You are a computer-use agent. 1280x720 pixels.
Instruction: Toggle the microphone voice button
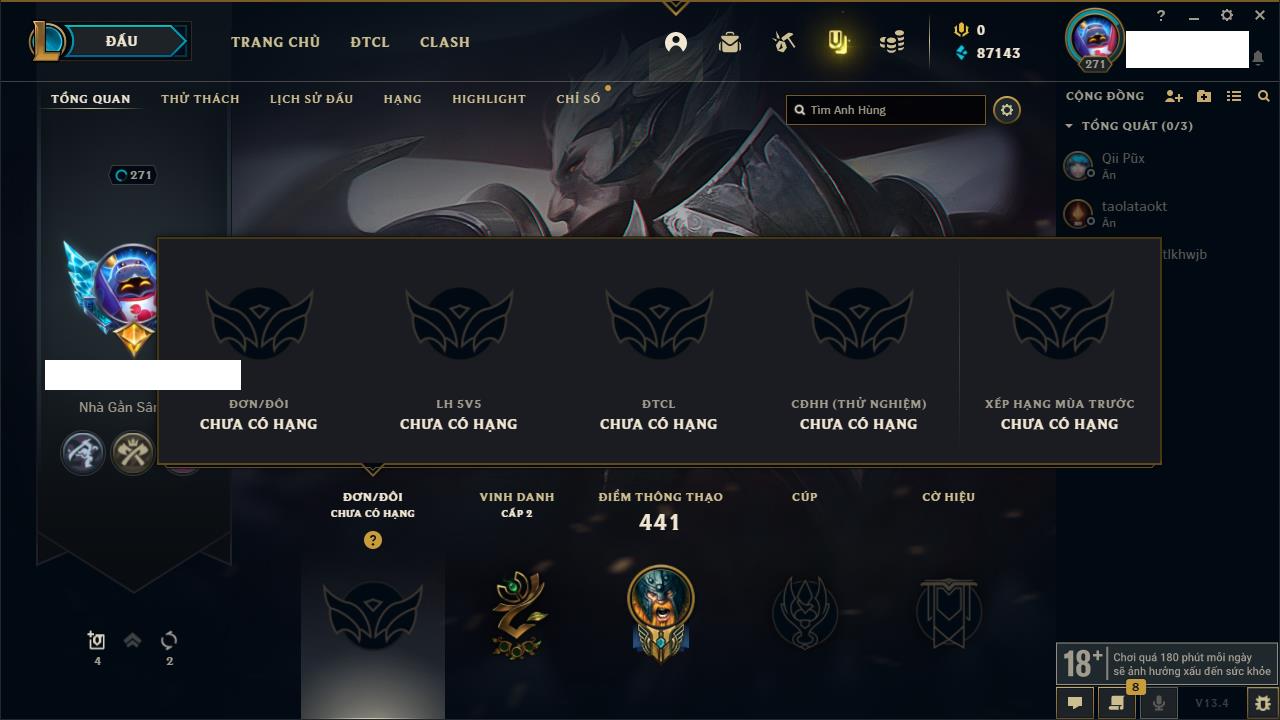coord(1159,703)
